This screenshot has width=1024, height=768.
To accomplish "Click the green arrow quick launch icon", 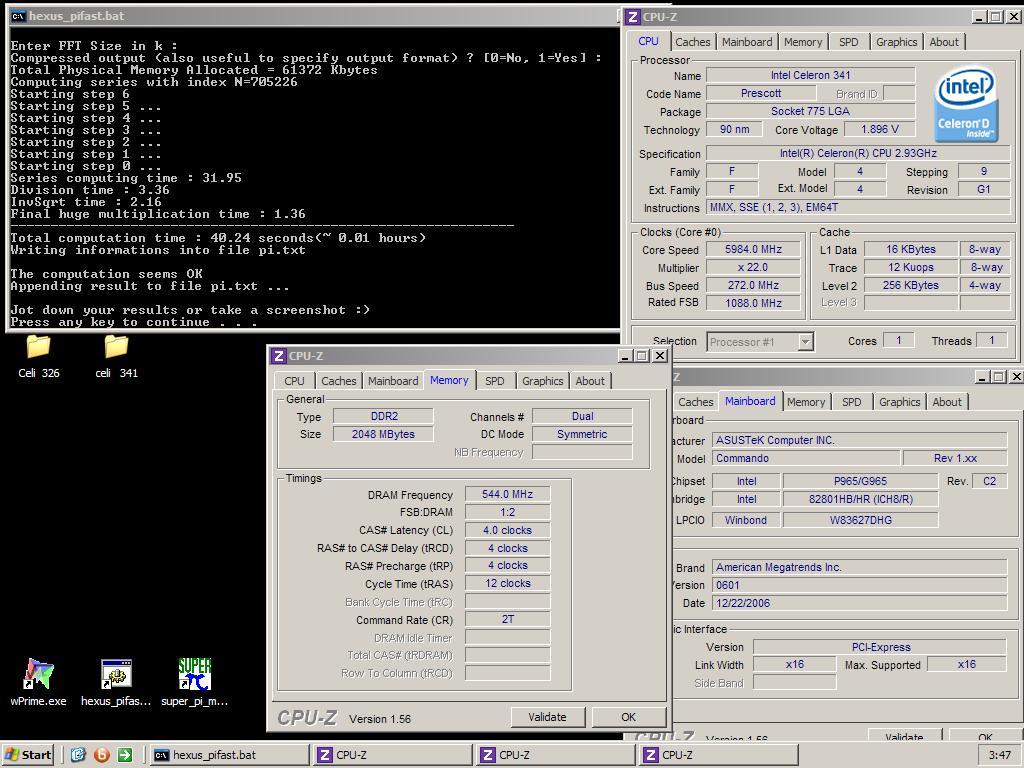I will pos(125,755).
